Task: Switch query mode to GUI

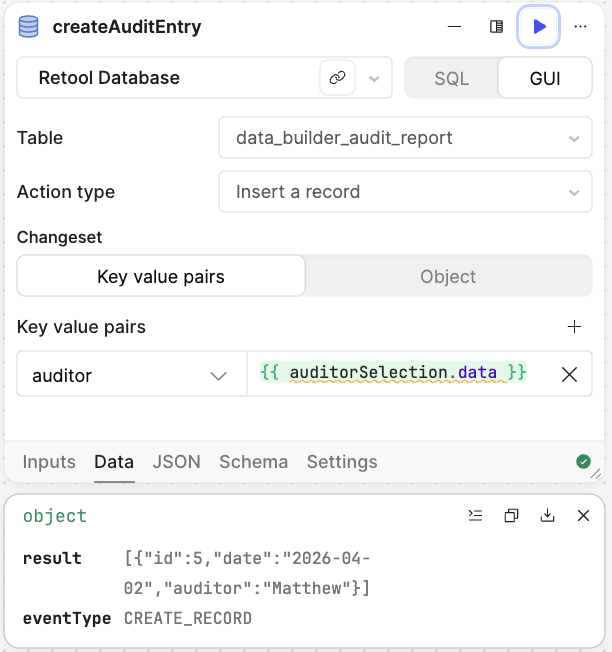Action: 545,78
